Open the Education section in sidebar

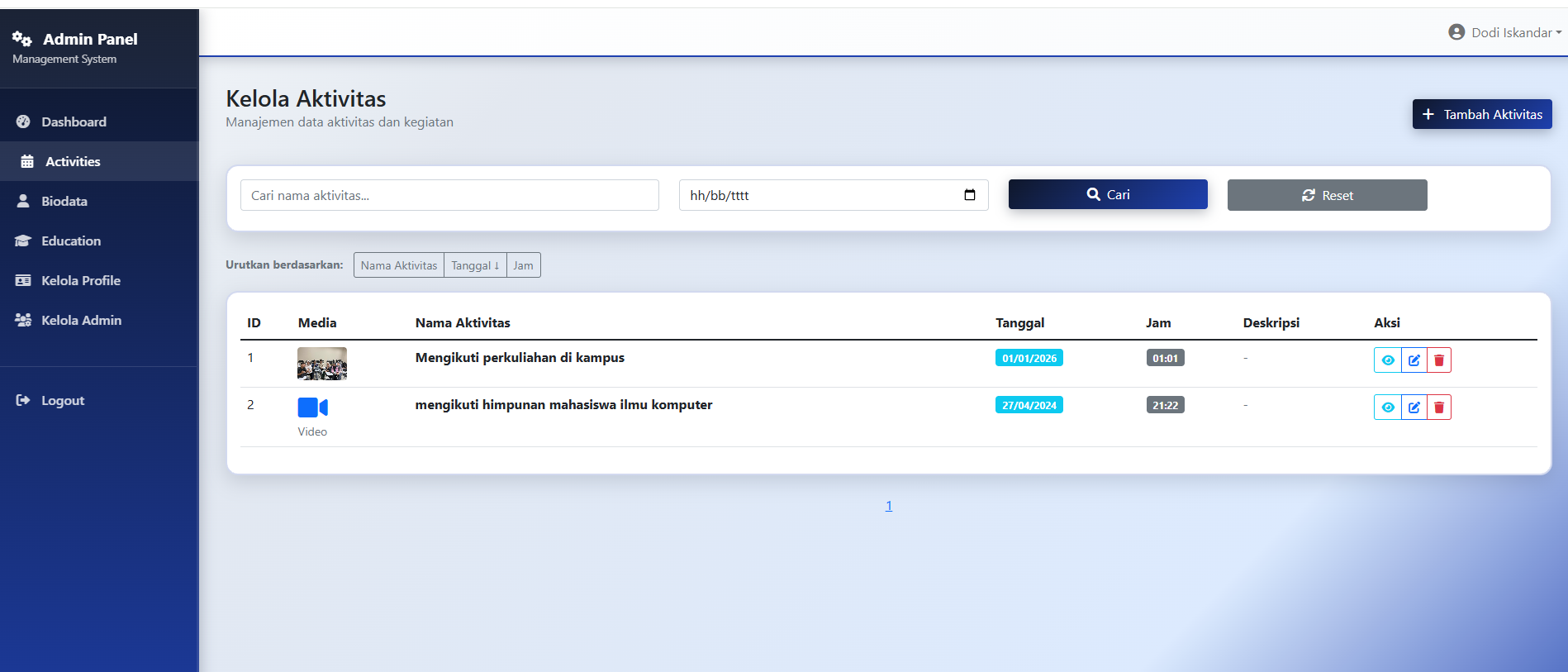71,241
